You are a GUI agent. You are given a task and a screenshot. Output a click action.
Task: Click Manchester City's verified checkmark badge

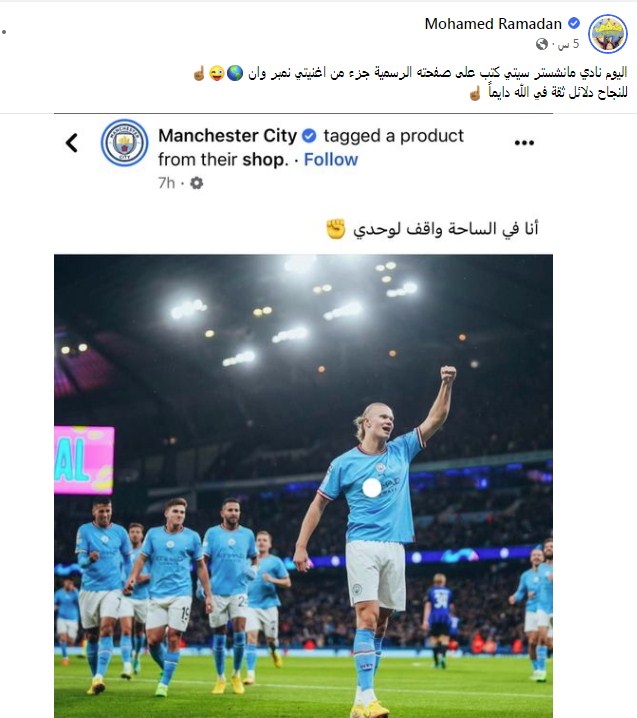coord(310,136)
